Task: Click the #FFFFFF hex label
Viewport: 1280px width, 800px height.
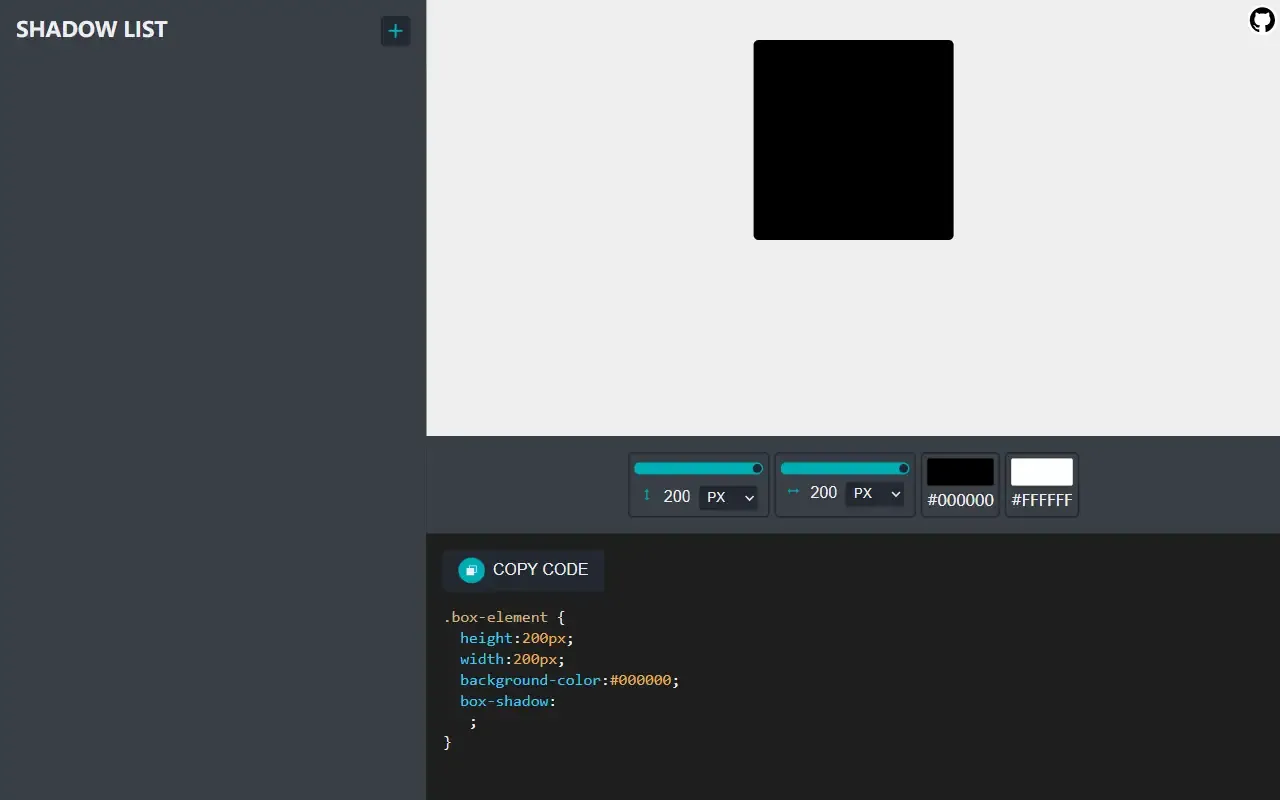Action: 1042,500
